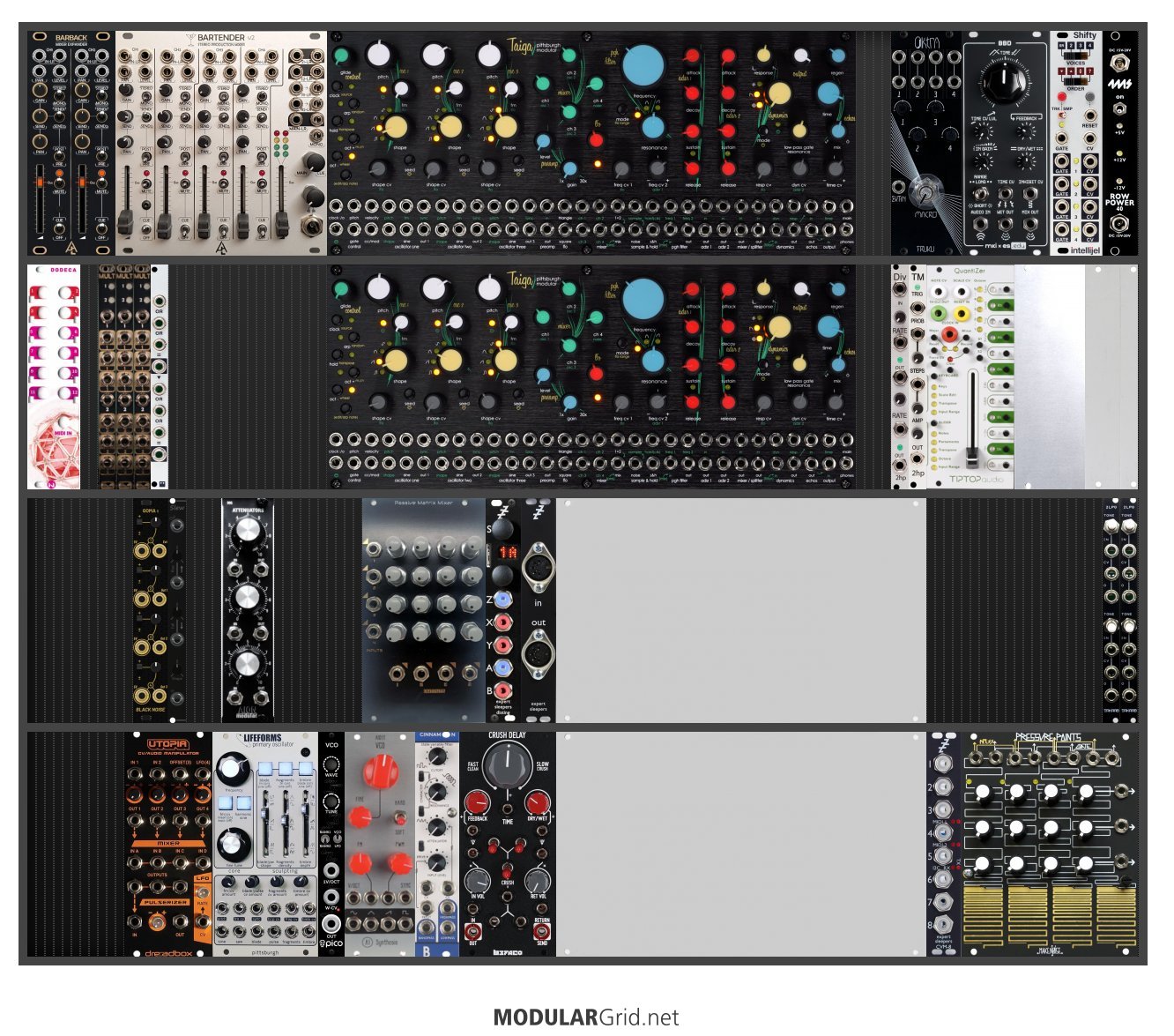Move the Tiptop Quantizer vertical slider
The image size is (1174, 1036).
pyautogui.click(x=972, y=456)
